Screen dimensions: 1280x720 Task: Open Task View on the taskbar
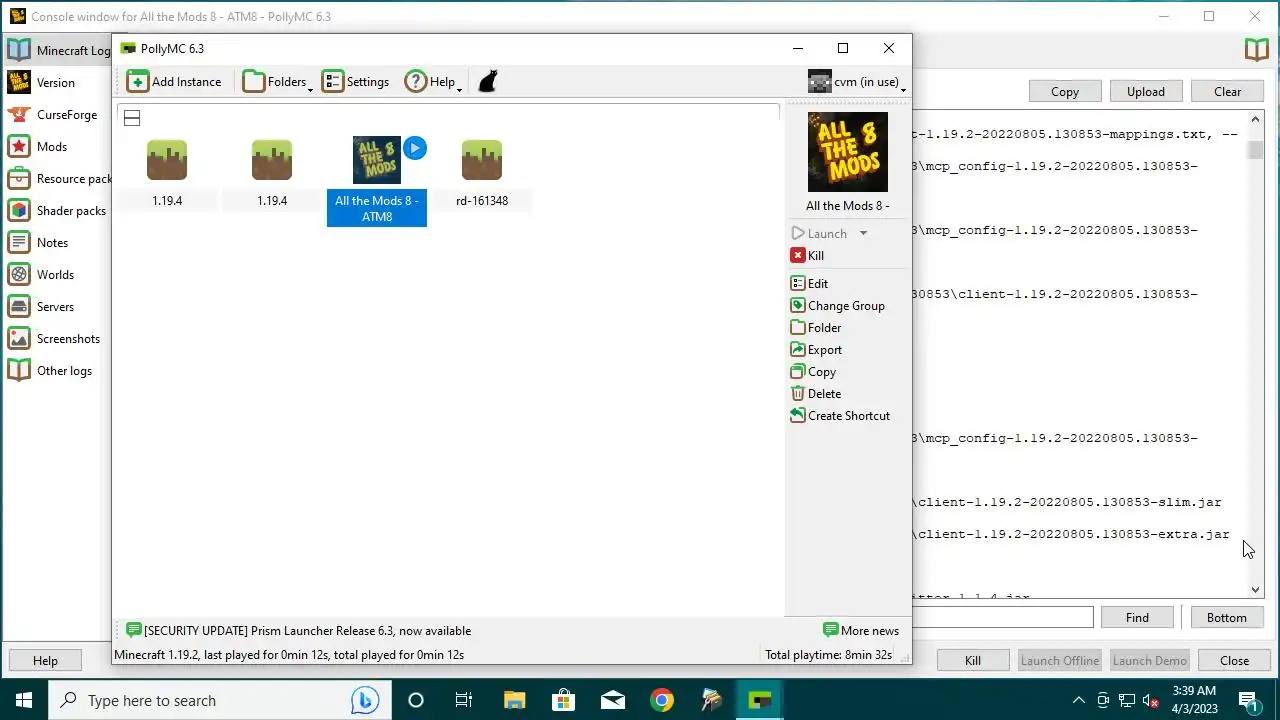click(x=464, y=700)
